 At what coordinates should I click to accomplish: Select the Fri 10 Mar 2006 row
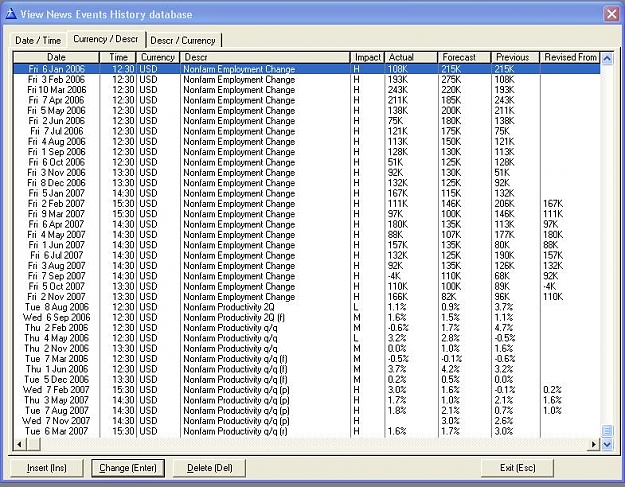pos(307,90)
